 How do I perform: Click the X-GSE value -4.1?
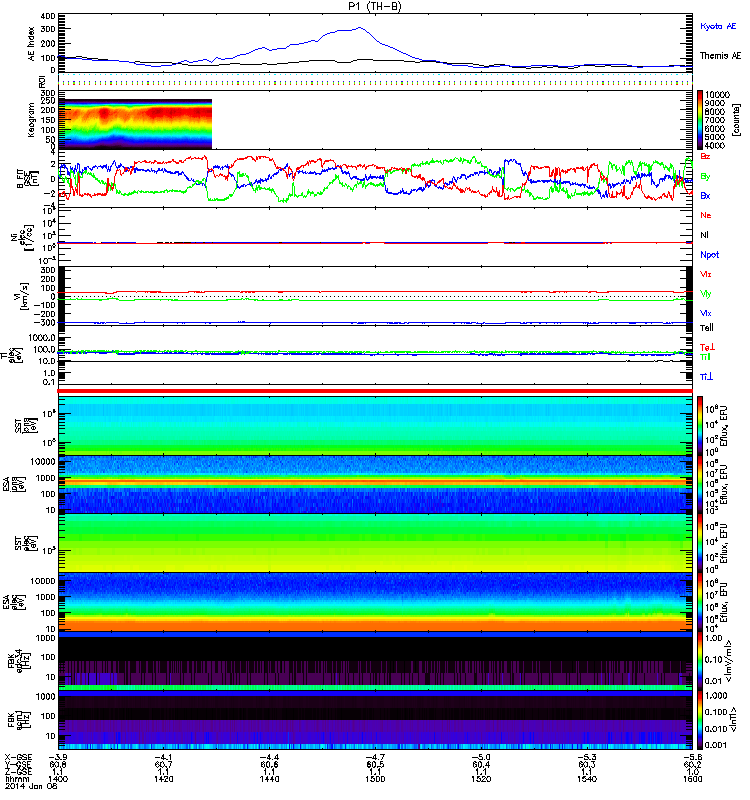[163, 757]
